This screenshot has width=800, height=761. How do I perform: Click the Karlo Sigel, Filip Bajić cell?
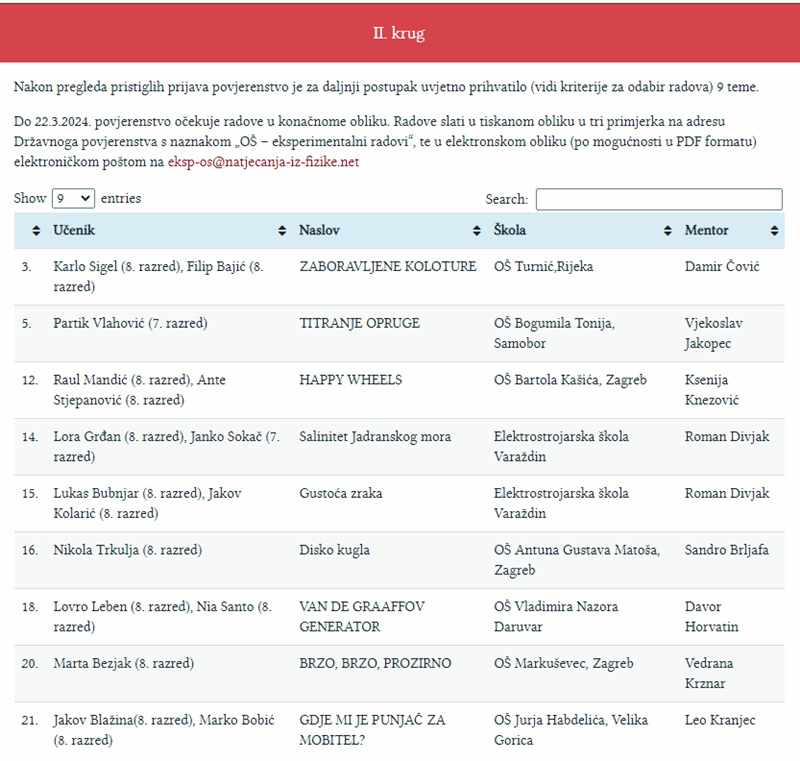coord(158,276)
